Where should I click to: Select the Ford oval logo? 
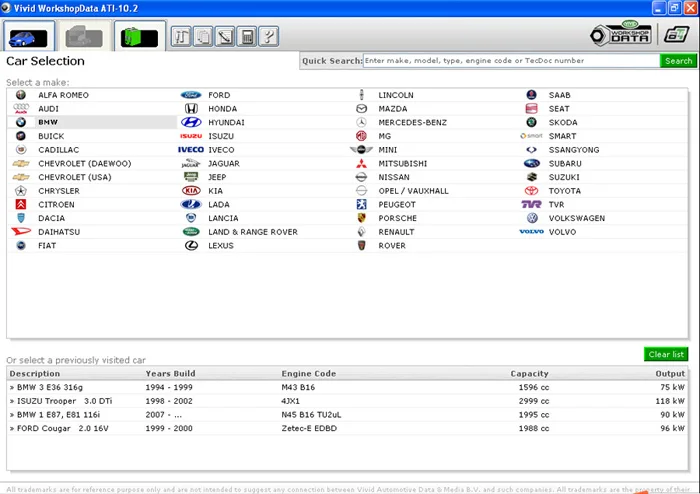191,95
